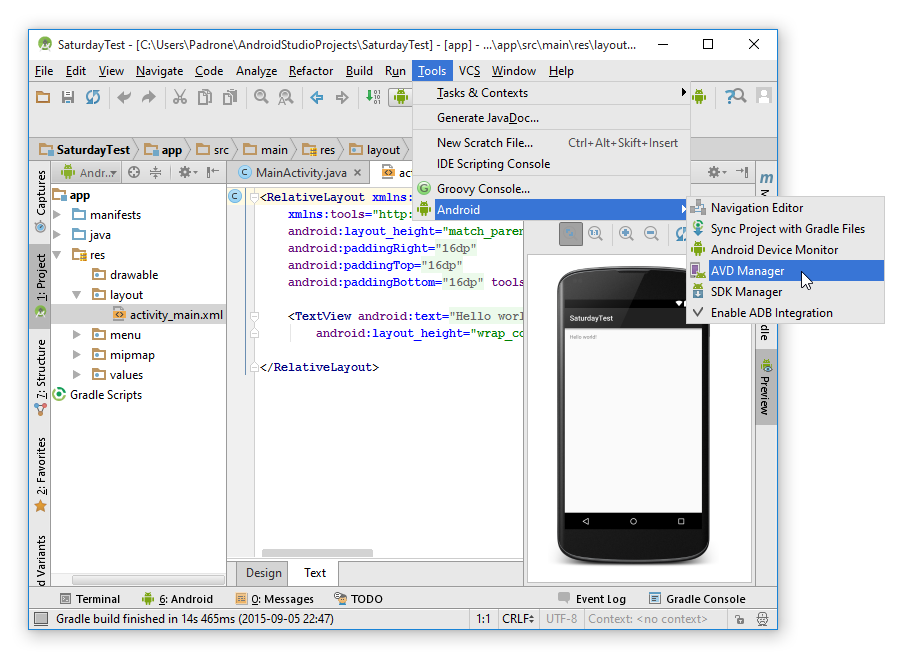Image resolution: width=904 pixels, height=654 pixels.
Task: Click the collapse all icon in project panel
Action: pyautogui.click(x=156, y=172)
